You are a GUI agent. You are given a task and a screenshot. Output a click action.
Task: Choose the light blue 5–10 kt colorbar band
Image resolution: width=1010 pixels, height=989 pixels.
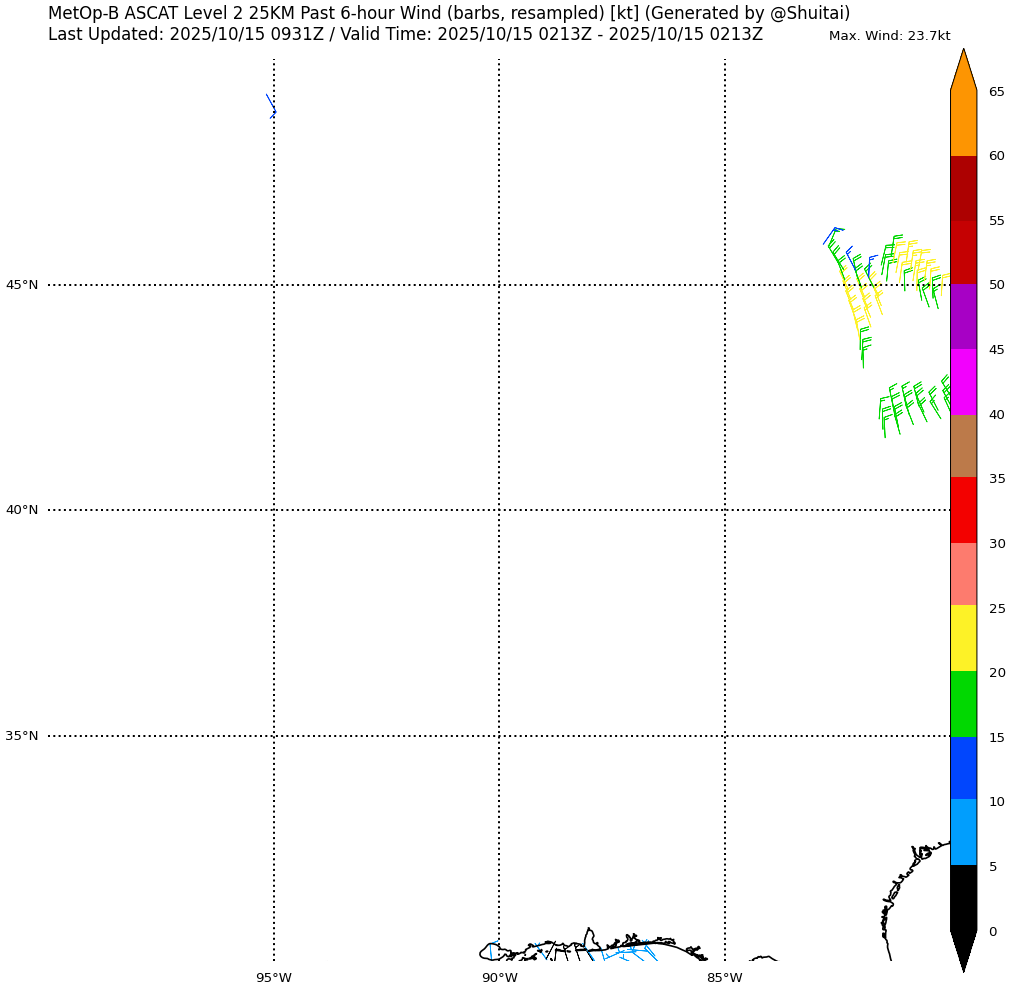[963, 832]
